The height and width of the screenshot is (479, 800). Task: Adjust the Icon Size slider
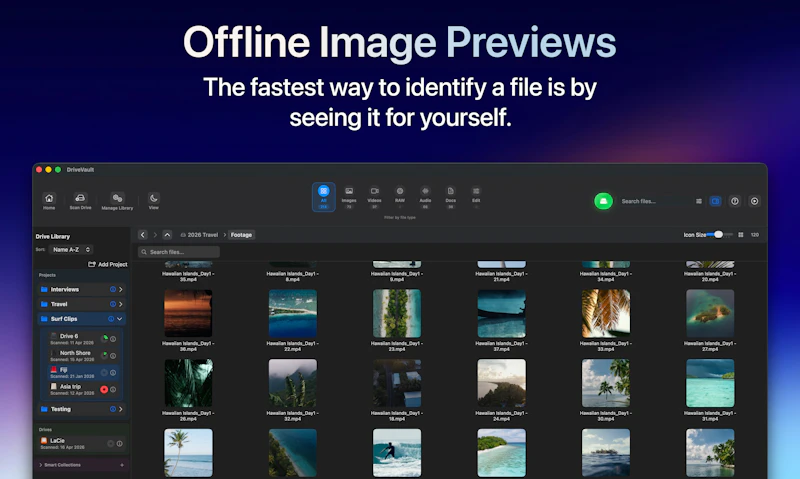[719, 235]
